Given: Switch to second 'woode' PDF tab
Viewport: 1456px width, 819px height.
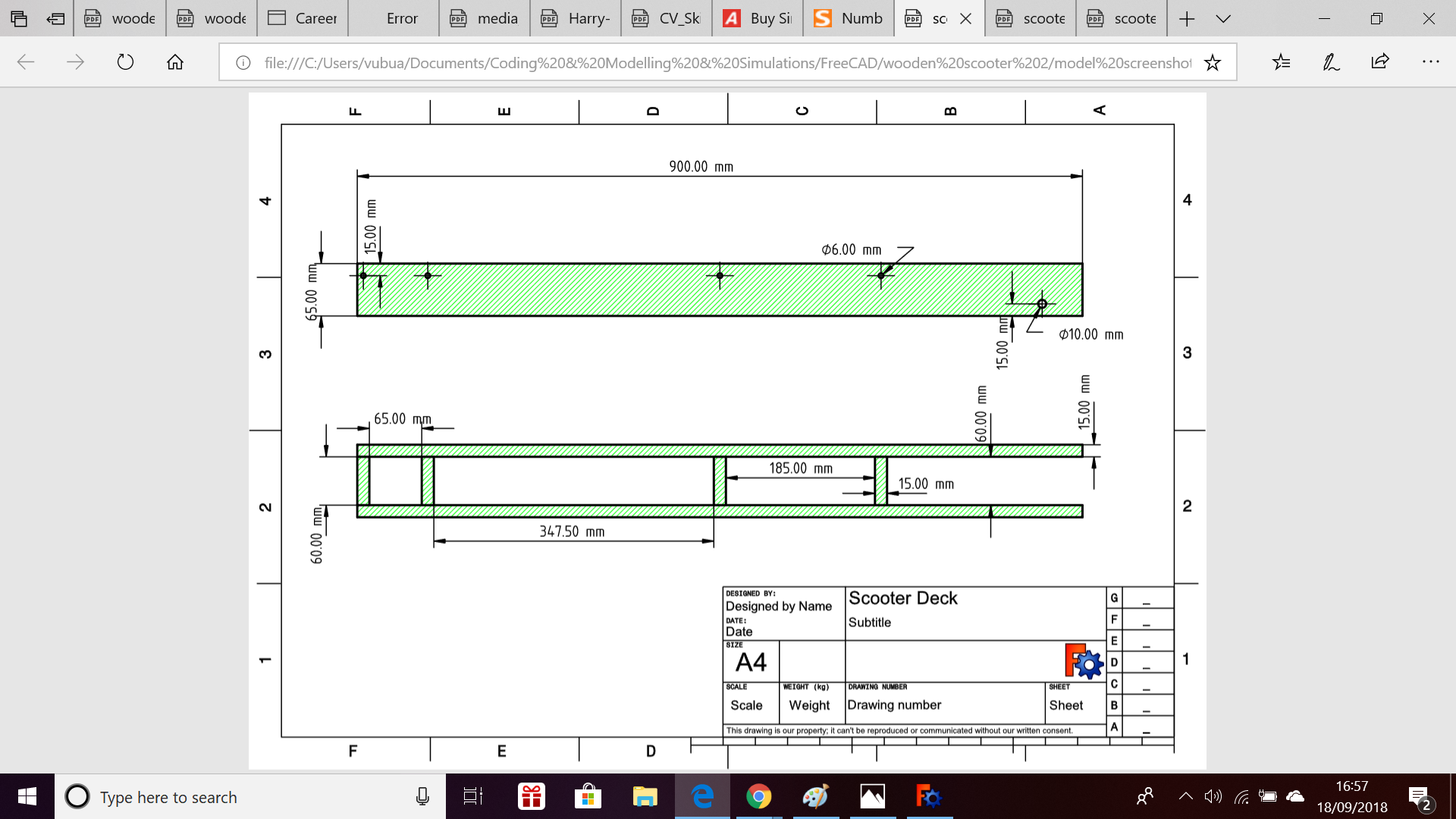Looking at the screenshot, I should (x=212, y=18).
